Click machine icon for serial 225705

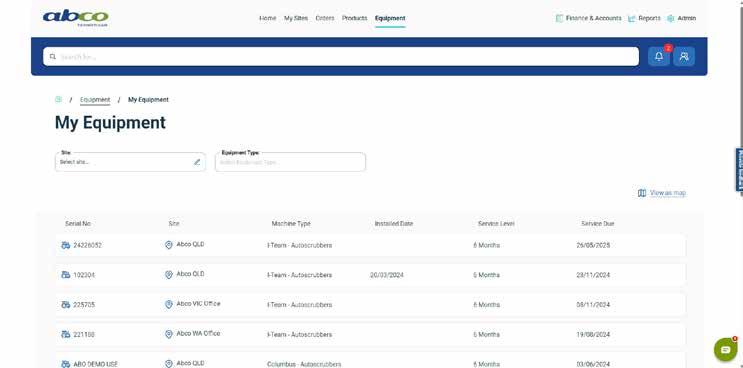(66, 305)
